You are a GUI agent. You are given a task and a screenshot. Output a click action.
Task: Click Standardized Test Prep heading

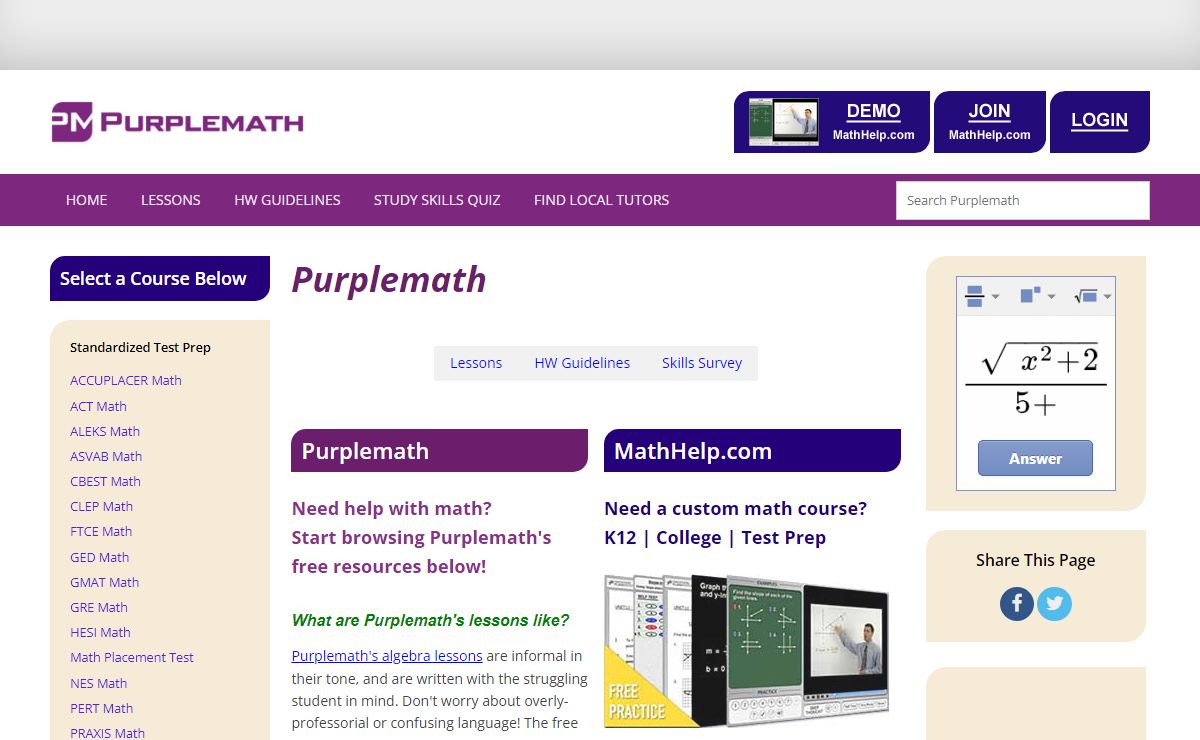140,347
